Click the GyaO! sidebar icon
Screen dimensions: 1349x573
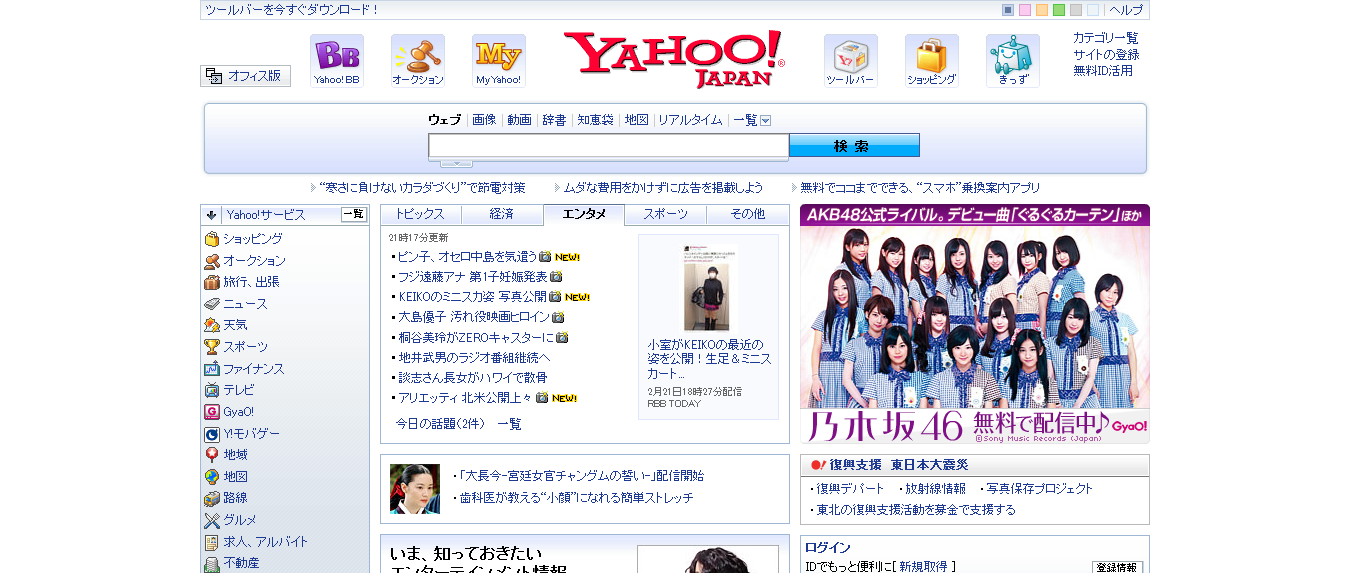pyautogui.click(x=212, y=412)
